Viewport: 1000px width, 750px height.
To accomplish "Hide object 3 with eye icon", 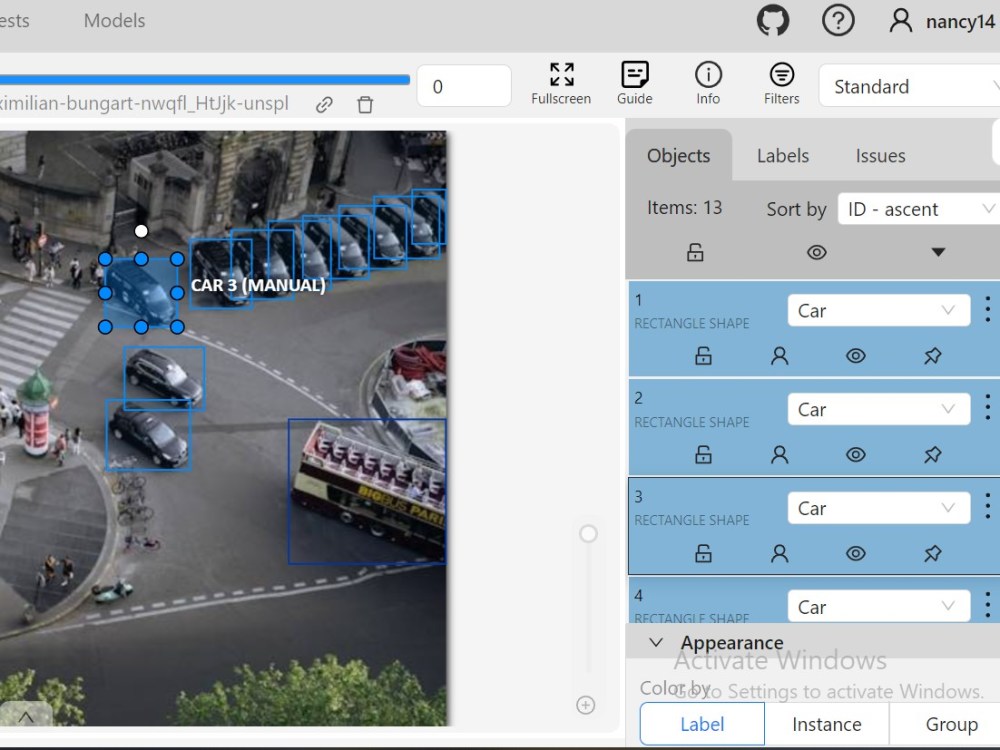I will pos(855,554).
